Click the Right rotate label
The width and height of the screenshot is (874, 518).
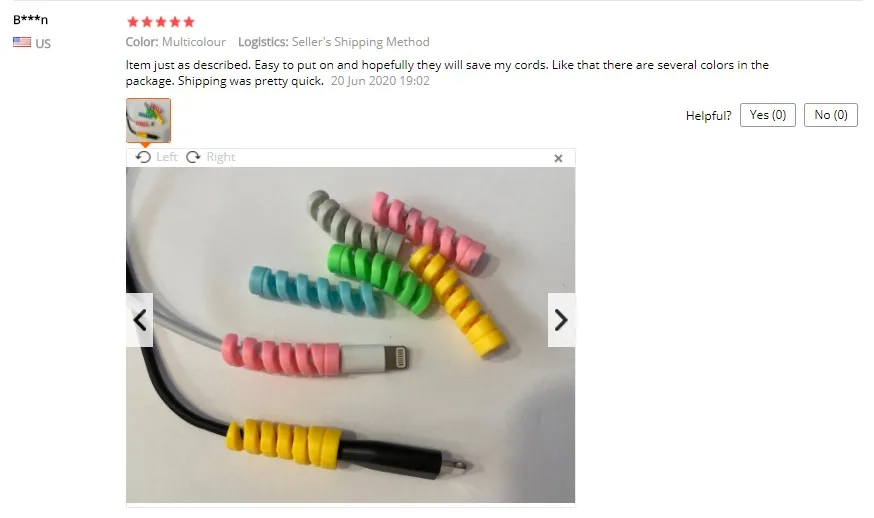click(x=221, y=157)
